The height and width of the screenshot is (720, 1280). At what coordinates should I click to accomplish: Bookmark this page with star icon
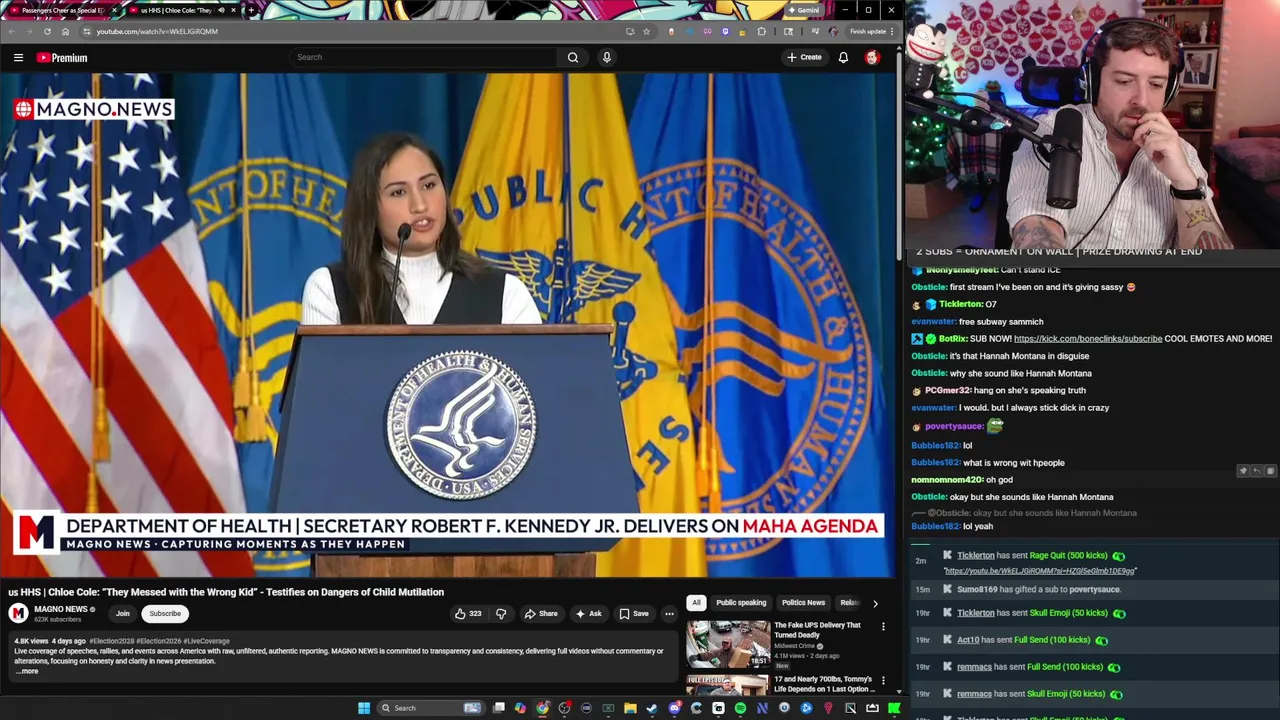pos(646,31)
